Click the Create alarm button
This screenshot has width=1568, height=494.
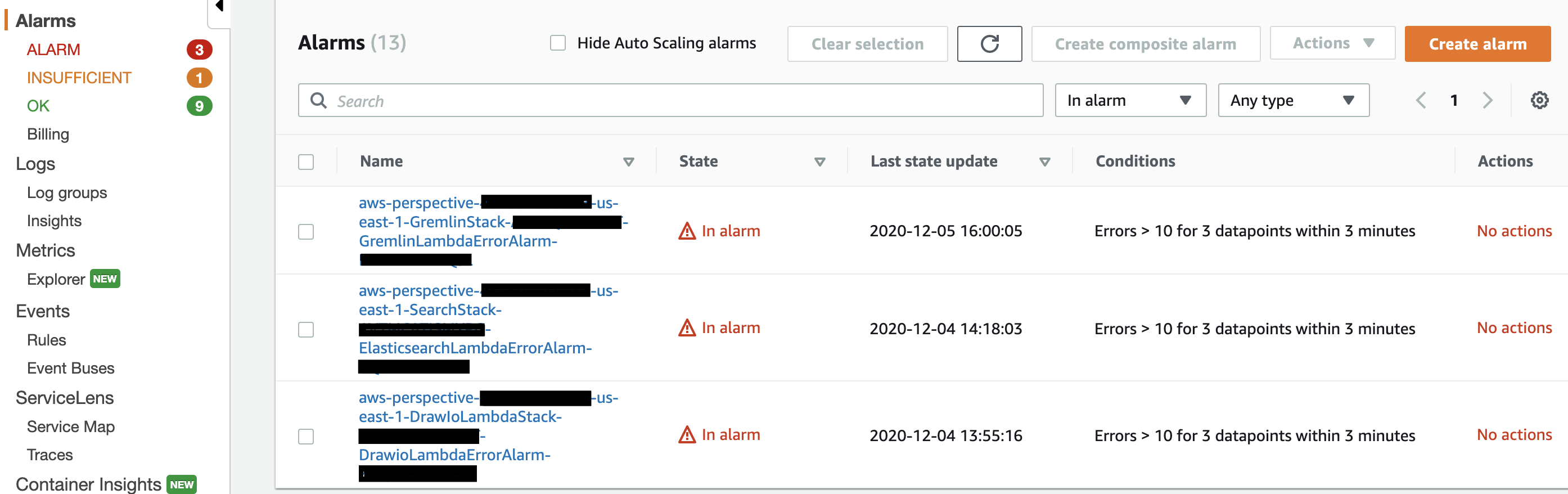1477,44
